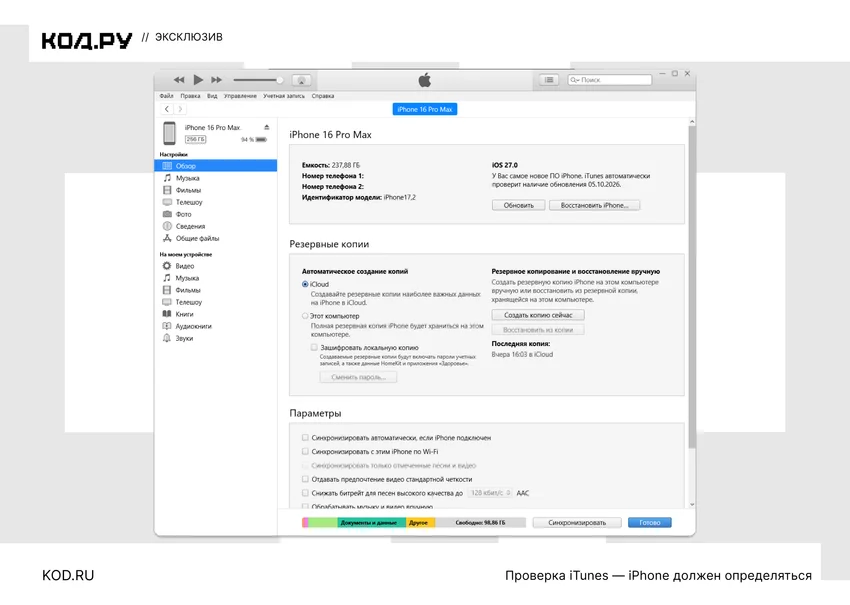Check sync only checked songs and videos
The height and width of the screenshot is (605, 850).
pyautogui.click(x=305, y=465)
